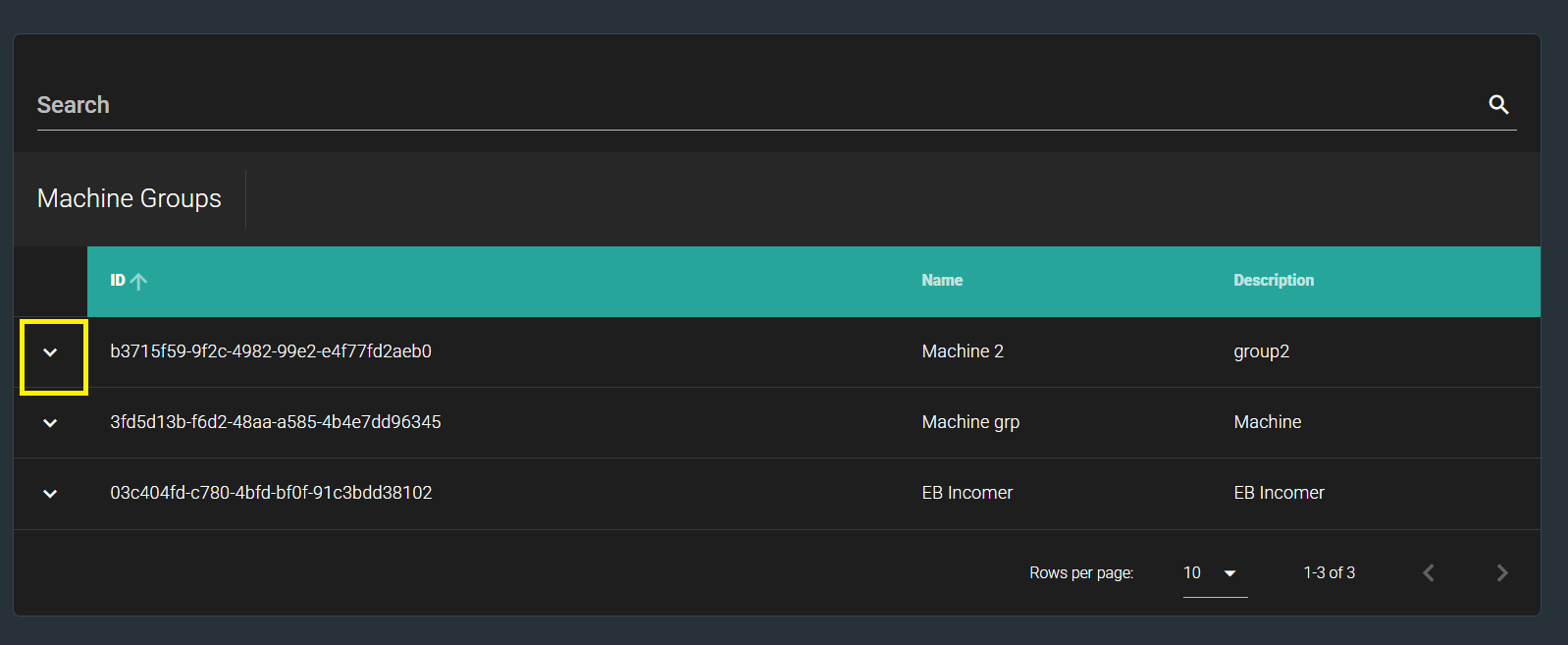Viewport: 1568px width, 645px height.
Task: Click the group2 description cell
Action: (x=1261, y=351)
